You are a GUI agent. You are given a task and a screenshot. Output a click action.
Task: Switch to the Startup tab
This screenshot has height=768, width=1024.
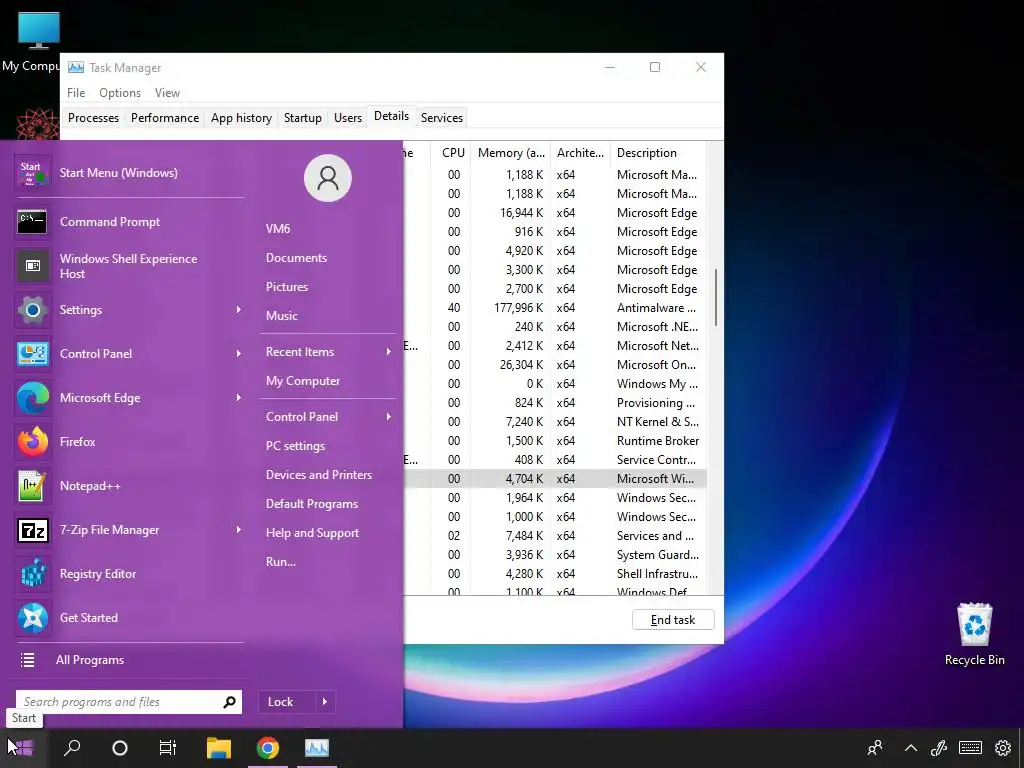coord(302,118)
